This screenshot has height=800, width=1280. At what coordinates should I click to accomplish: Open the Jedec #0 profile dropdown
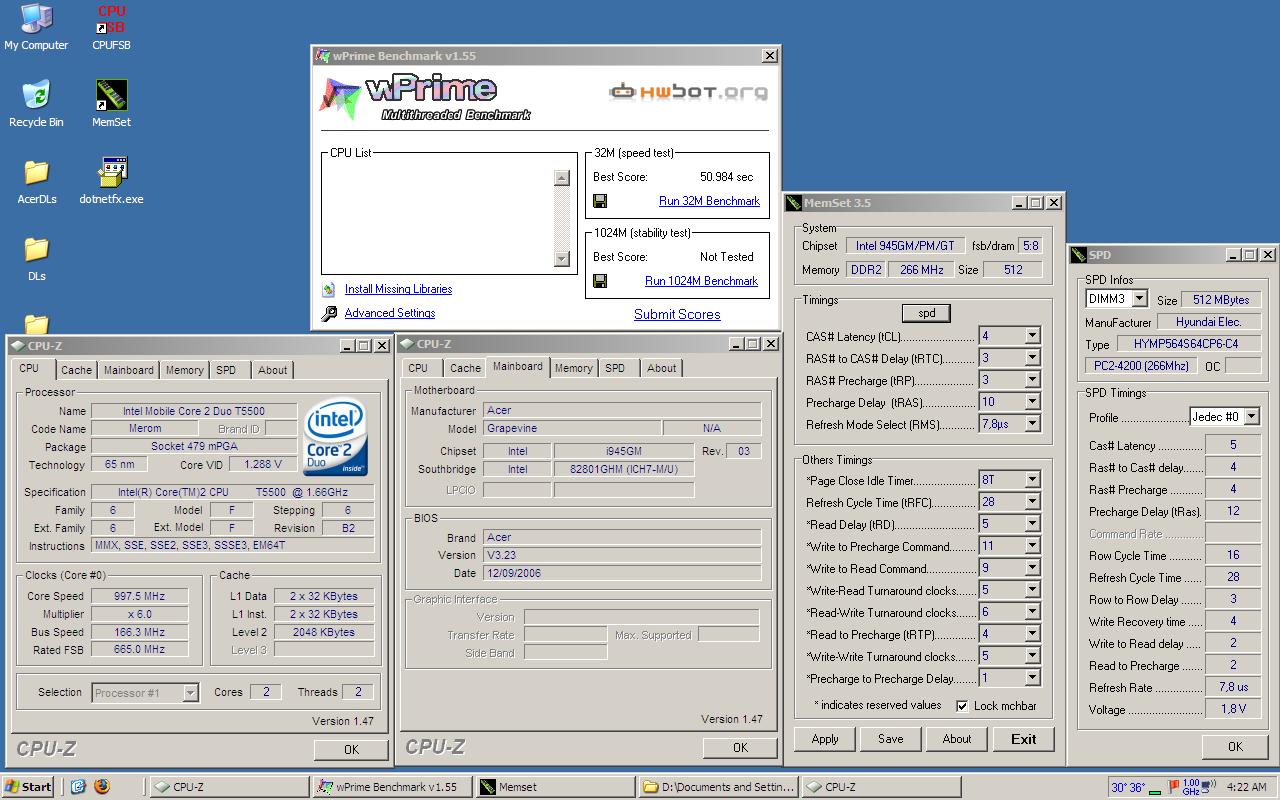(x=1251, y=417)
